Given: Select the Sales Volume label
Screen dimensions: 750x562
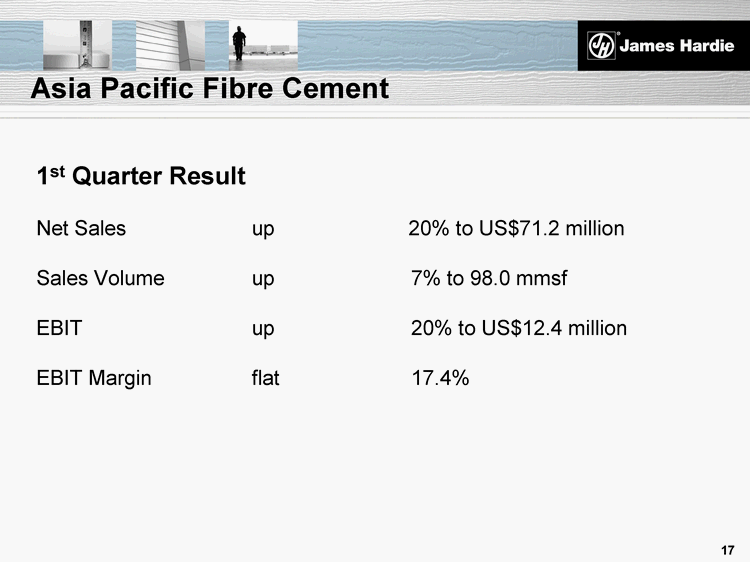Looking at the screenshot, I should click(x=100, y=278).
